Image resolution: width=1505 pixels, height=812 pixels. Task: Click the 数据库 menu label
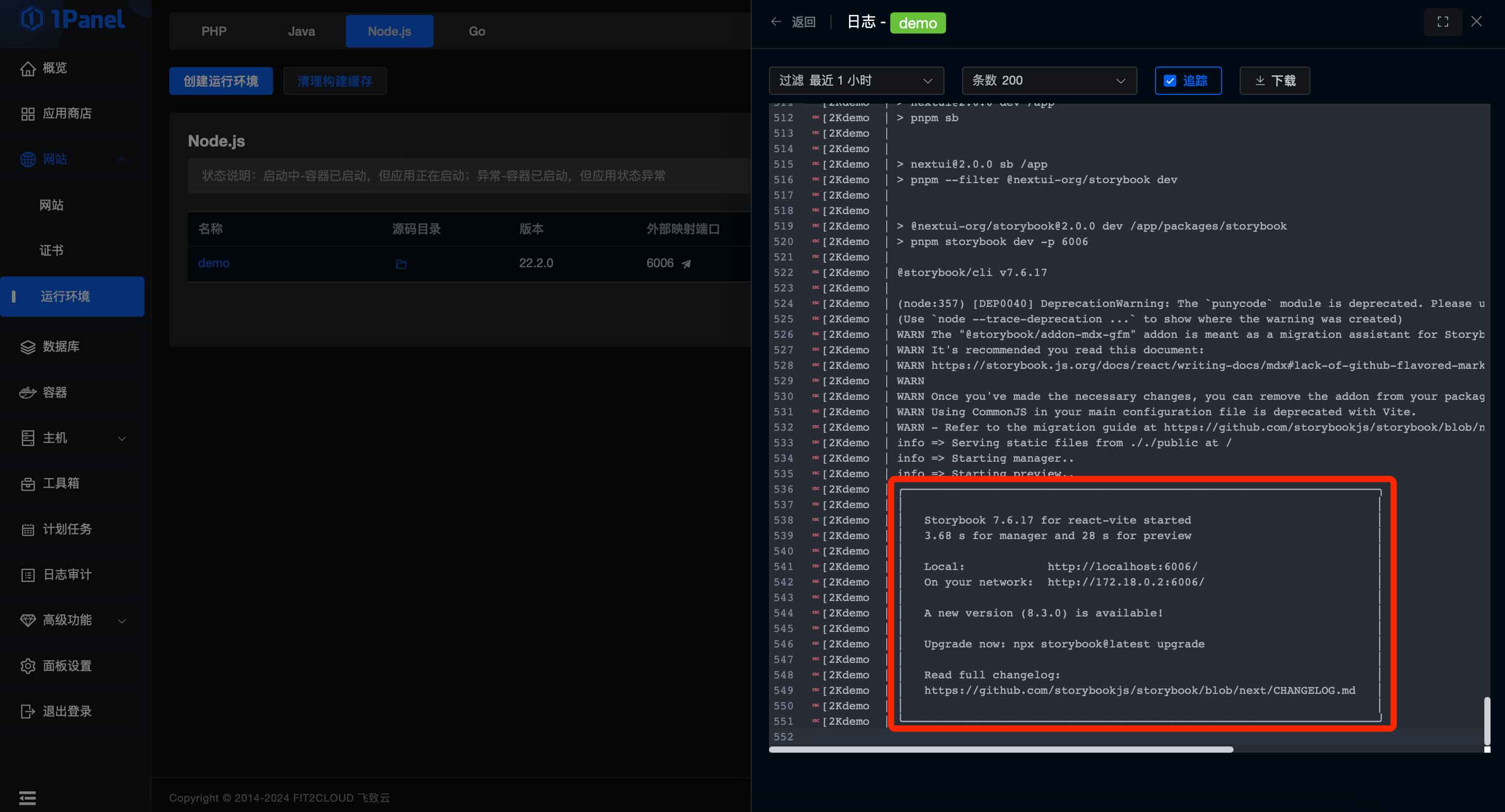click(61, 347)
